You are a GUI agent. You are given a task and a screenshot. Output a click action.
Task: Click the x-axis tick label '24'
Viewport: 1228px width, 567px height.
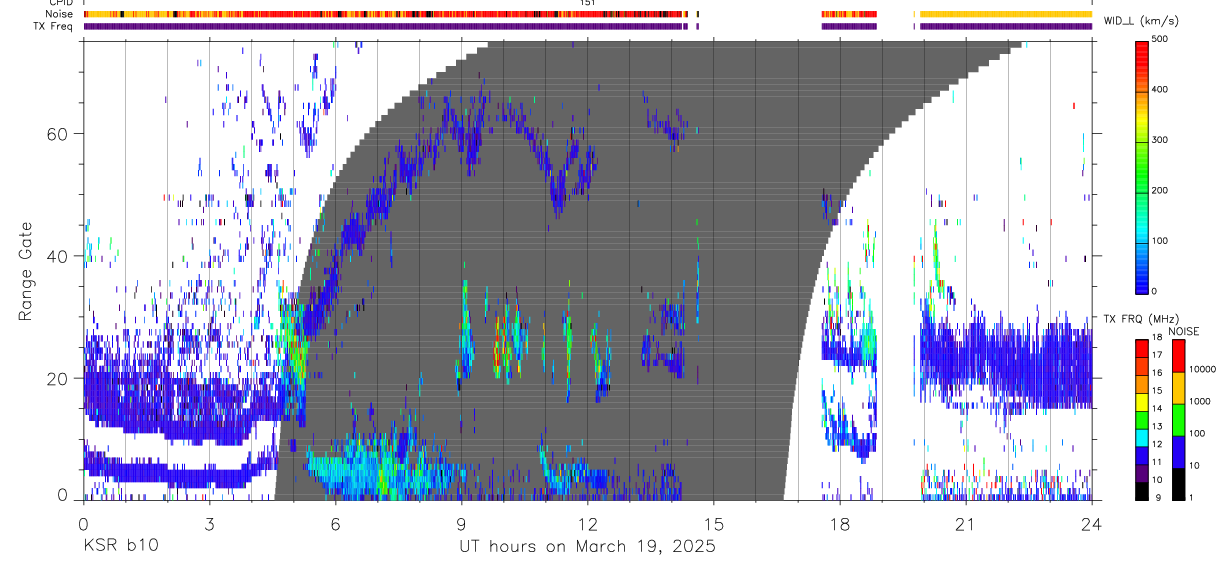coord(1091,525)
